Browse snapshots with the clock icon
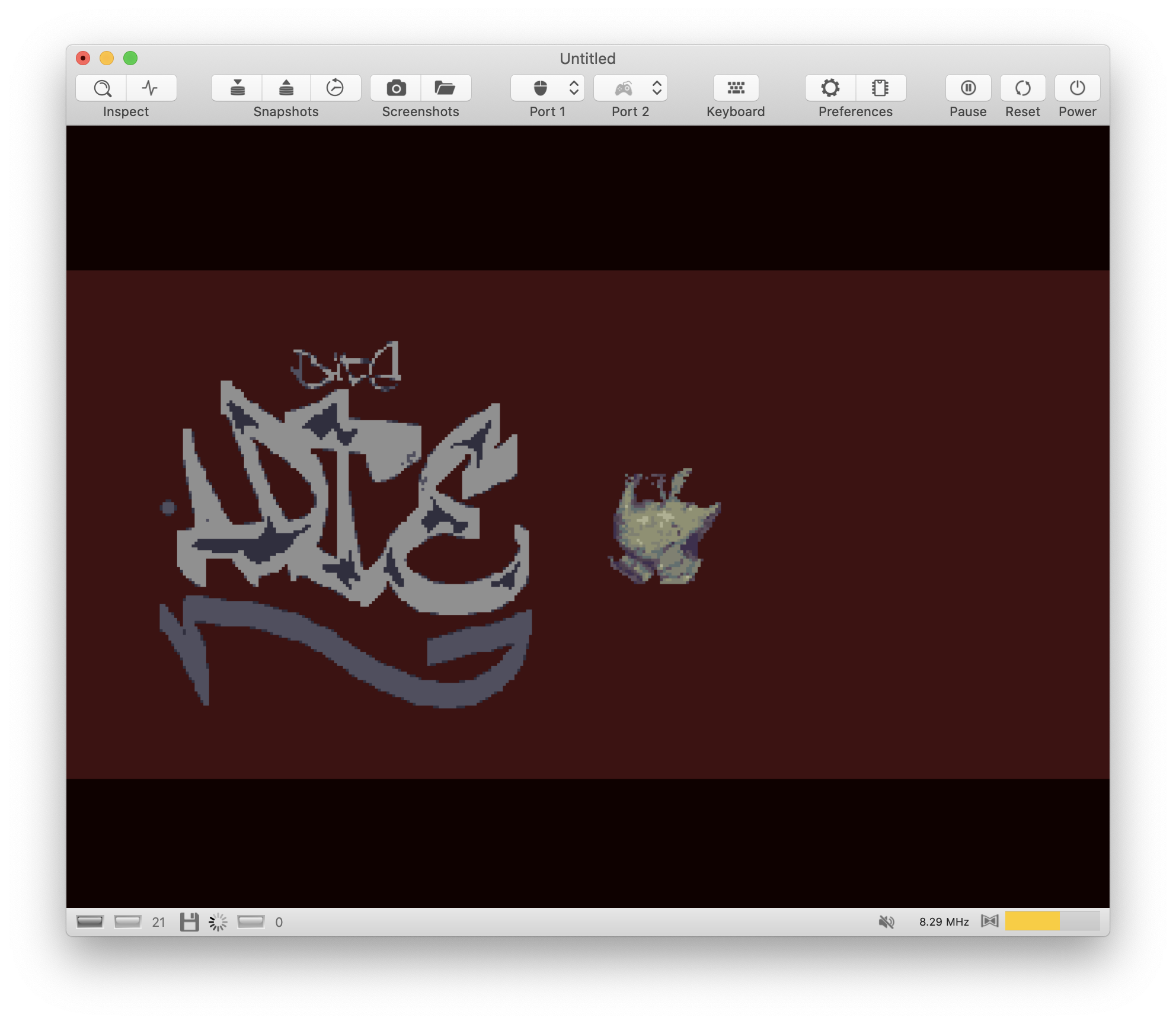This screenshot has height=1024, width=1176. pyautogui.click(x=335, y=88)
